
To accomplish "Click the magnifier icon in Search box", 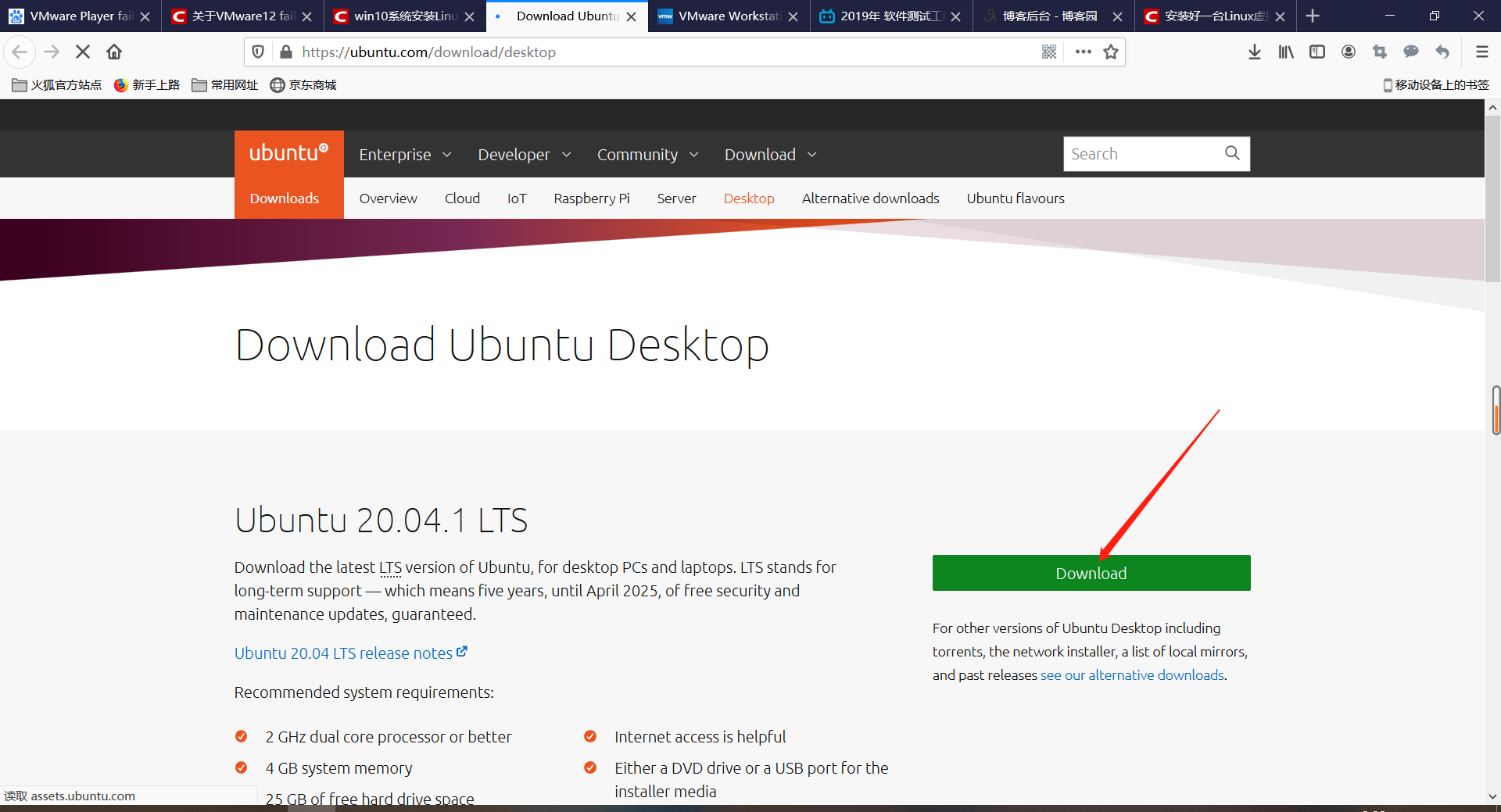I will coord(1232,153).
